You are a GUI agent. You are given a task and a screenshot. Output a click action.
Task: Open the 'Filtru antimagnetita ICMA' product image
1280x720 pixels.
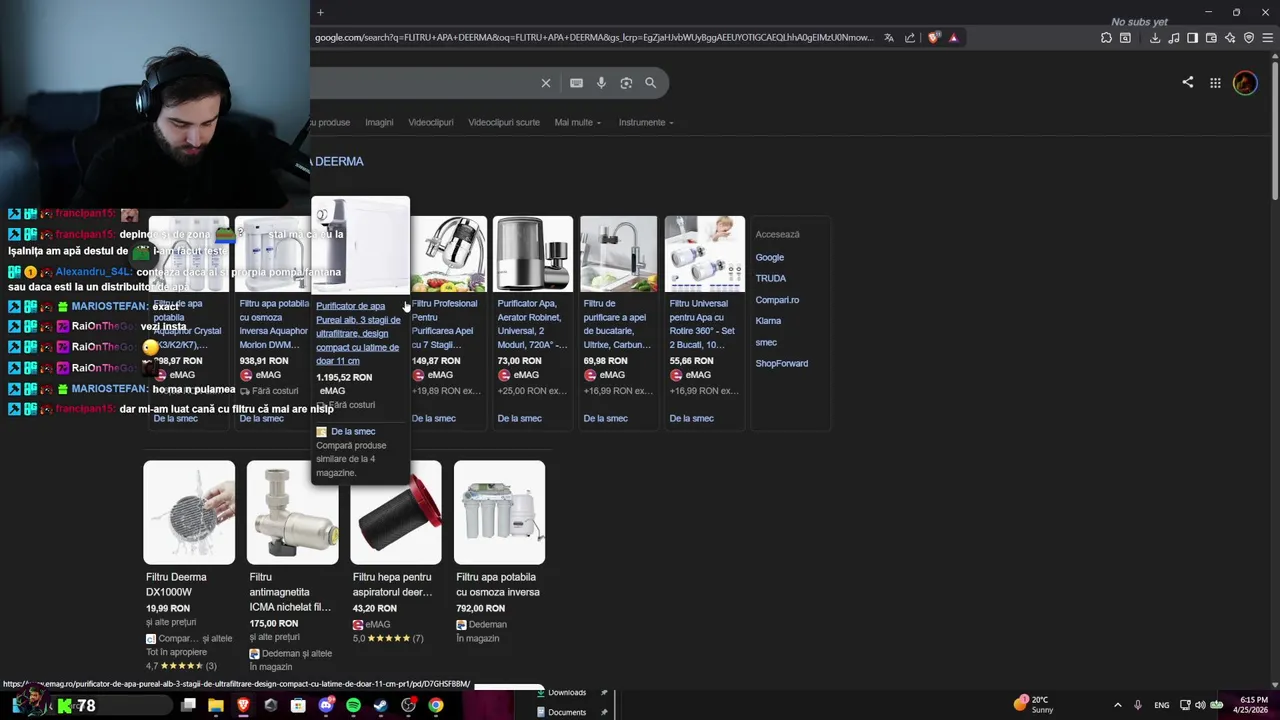pos(292,512)
